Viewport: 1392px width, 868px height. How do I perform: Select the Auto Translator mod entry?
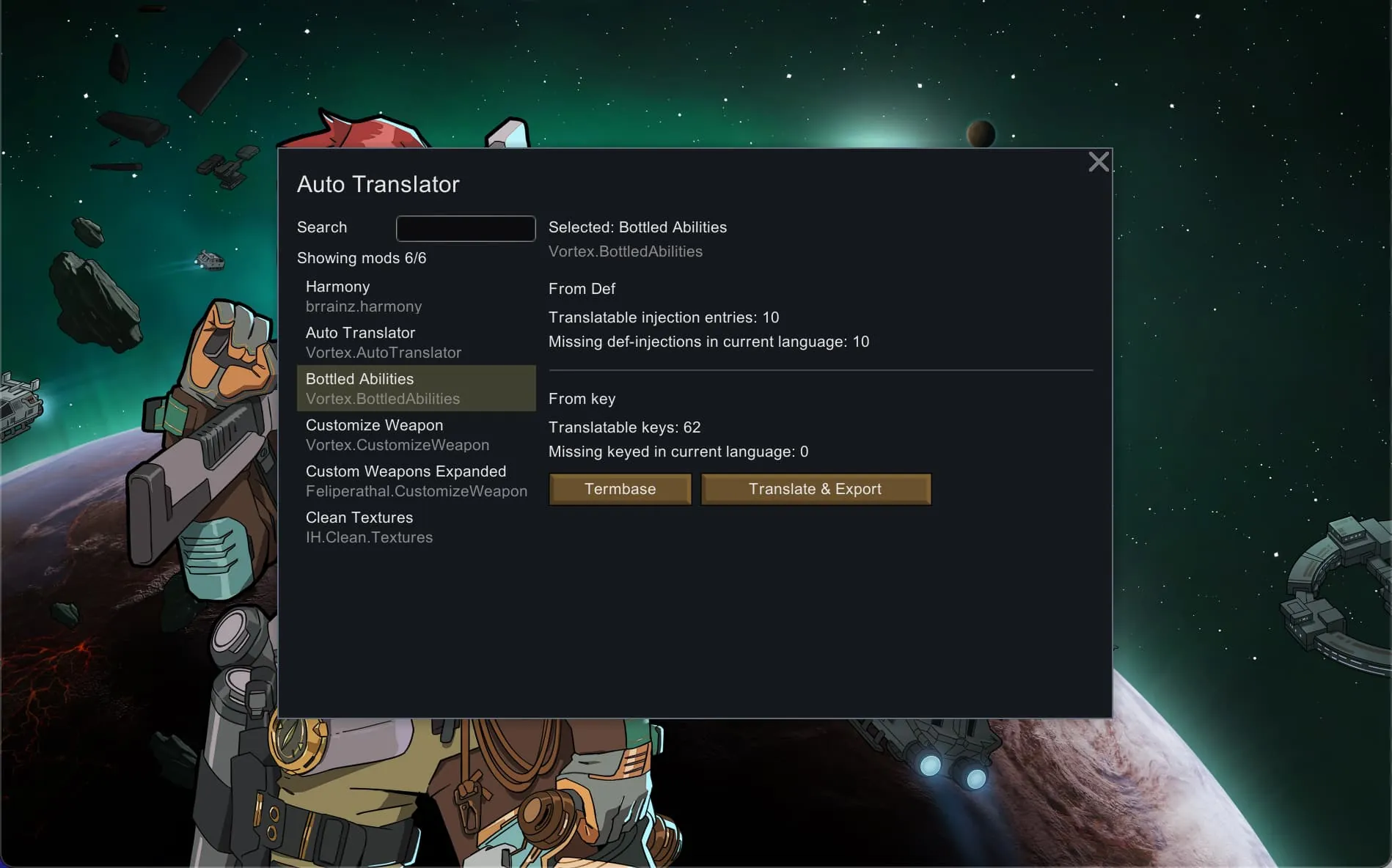click(415, 342)
